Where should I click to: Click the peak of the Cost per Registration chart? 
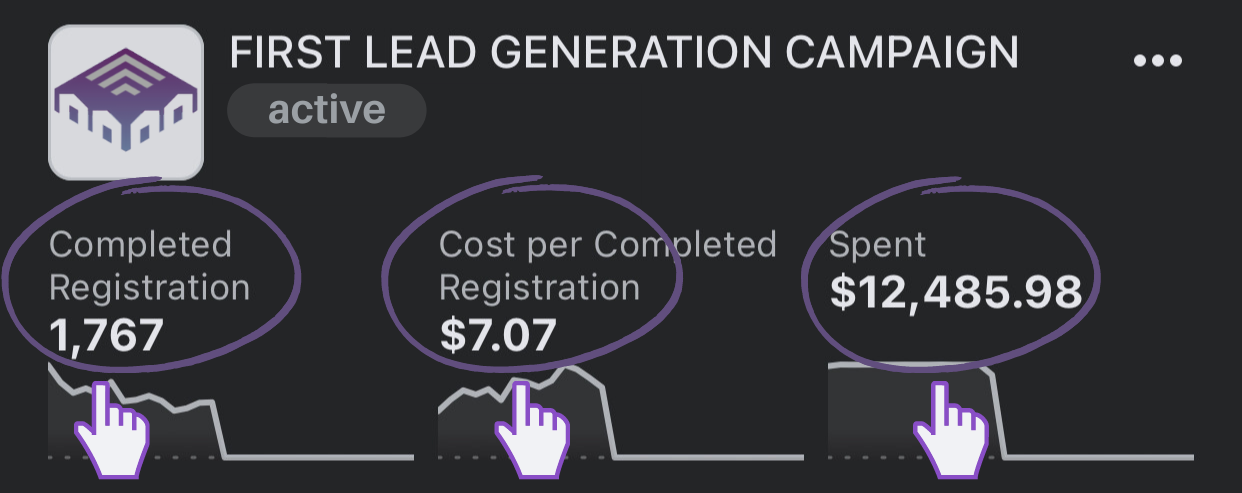pyautogui.click(x=572, y=369)
